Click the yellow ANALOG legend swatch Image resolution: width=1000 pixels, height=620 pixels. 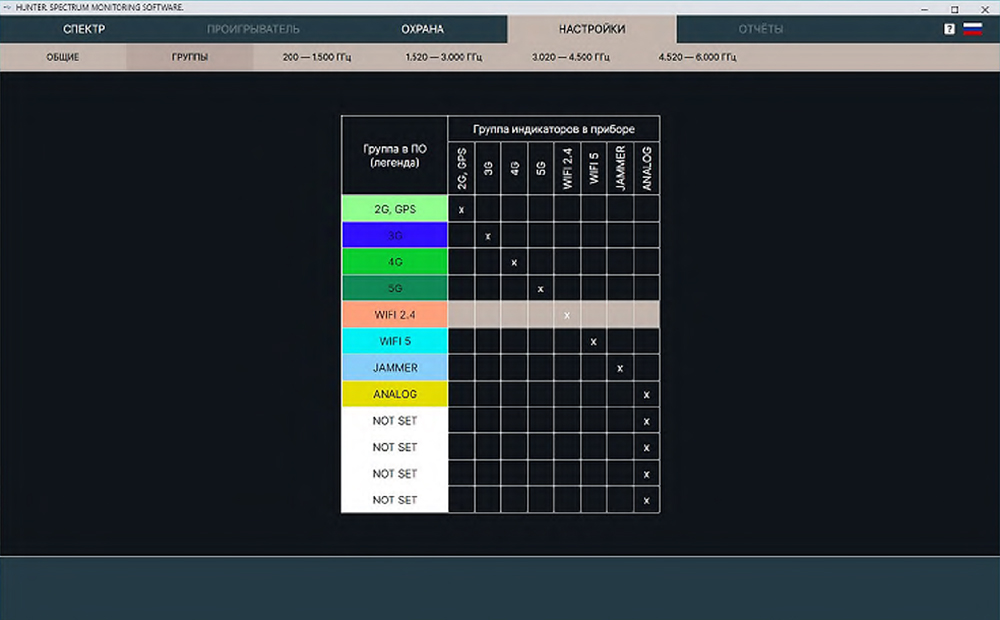pos(394,394)
